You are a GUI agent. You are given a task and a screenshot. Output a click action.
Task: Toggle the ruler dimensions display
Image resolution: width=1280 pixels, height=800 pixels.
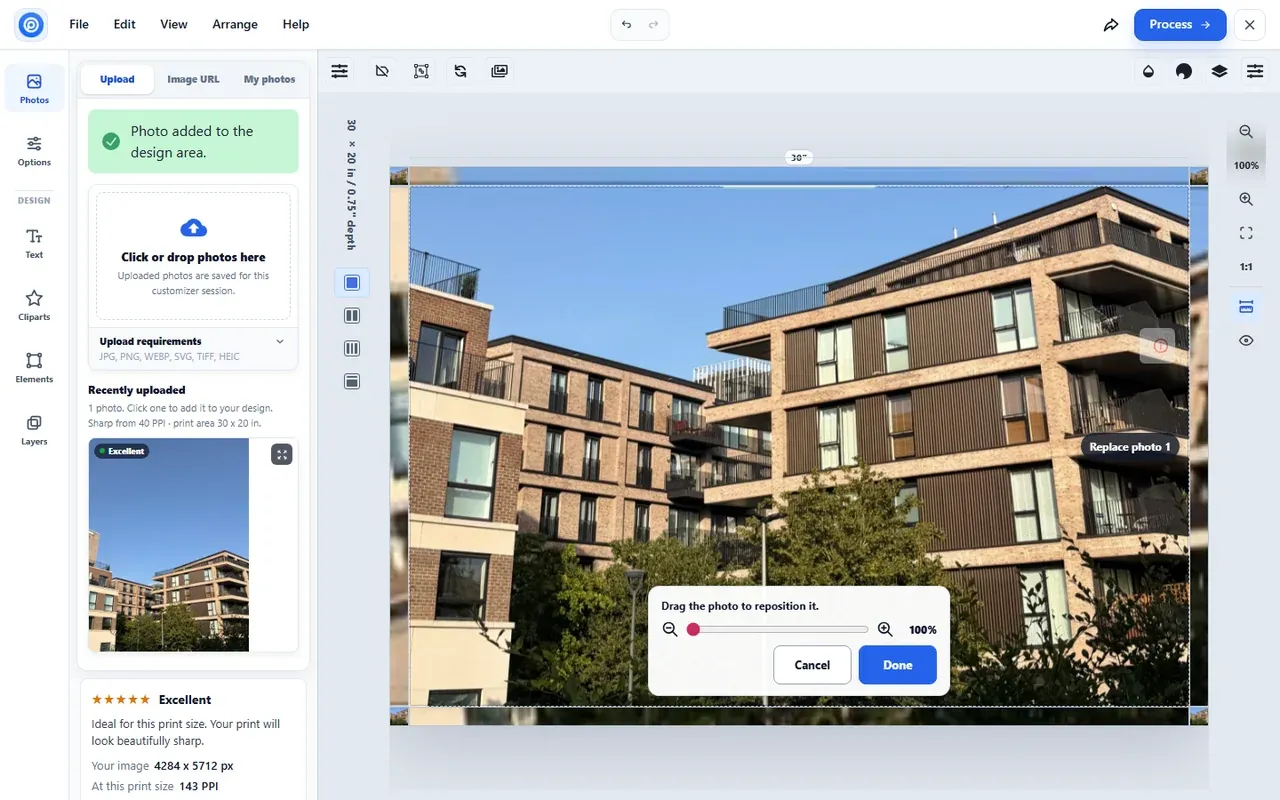pyautogui.click(x=1246, y=306)
